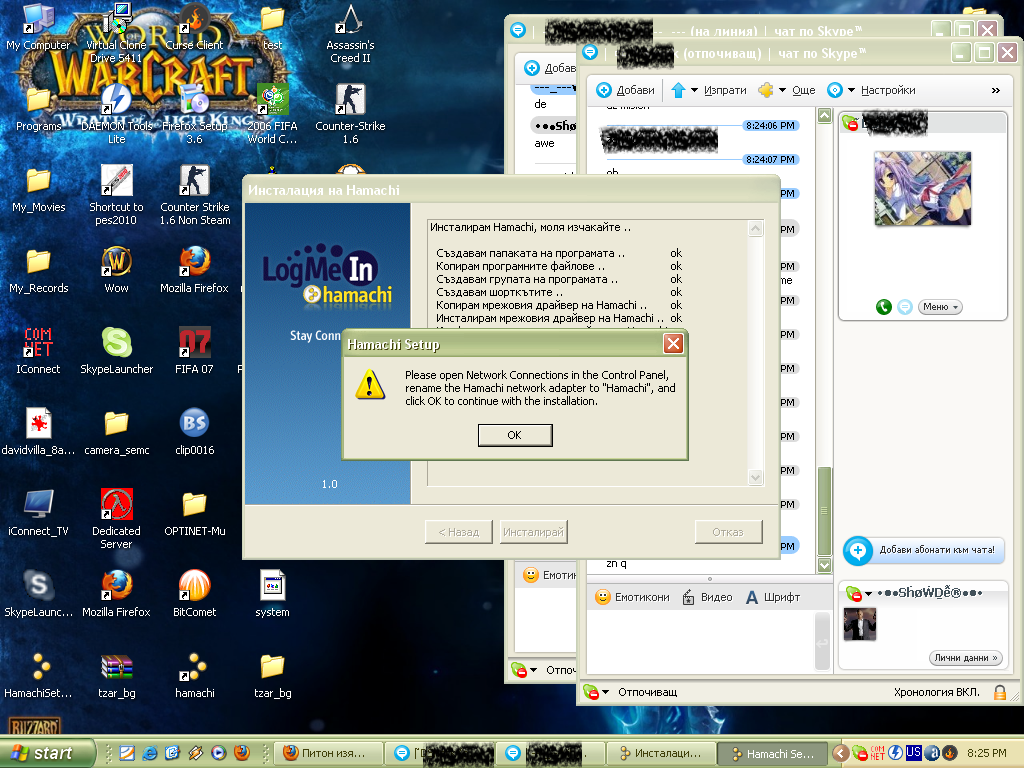Select the davidvilla_8a... file icon
The image size is (1024, 768).
(x=38, y=432)
